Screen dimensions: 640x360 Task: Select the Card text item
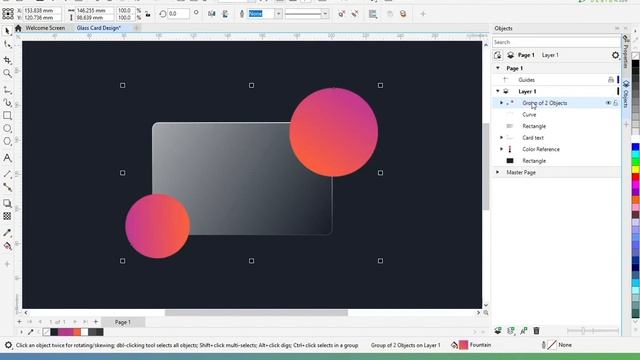click(533, 138)
